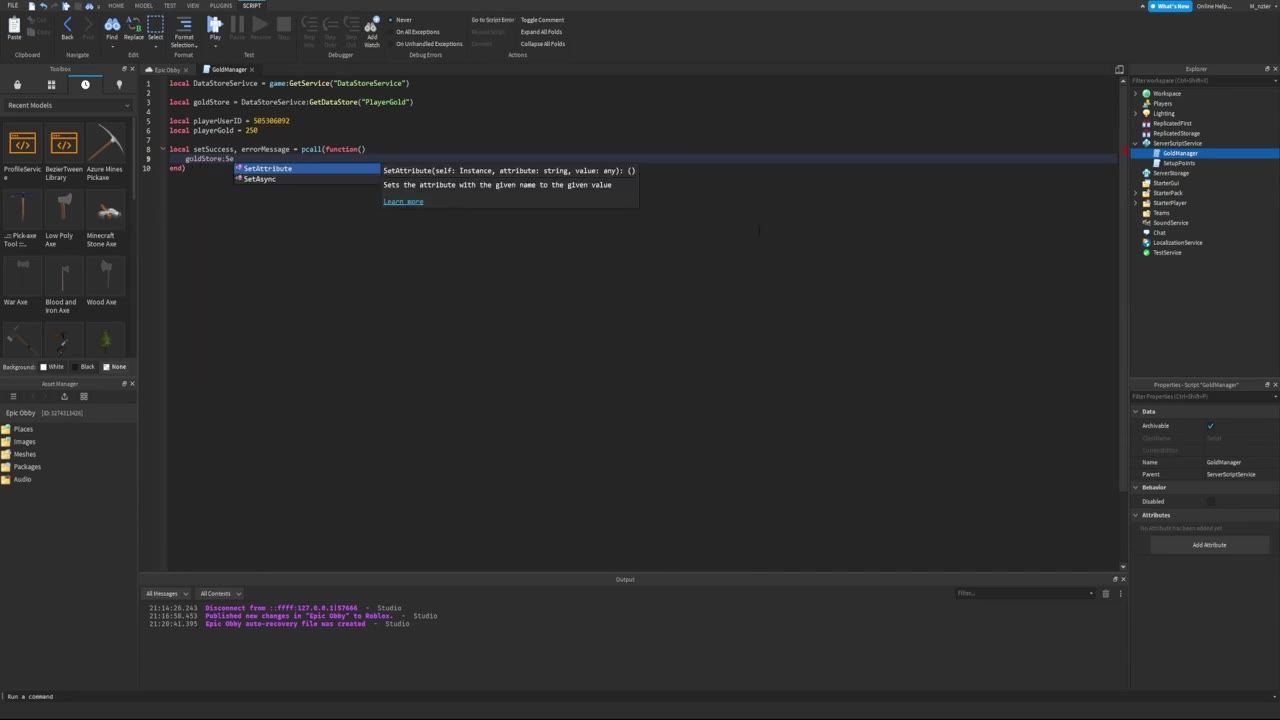Screen dimensions: 1280x720
Task: Collapse the Behavior properties section
Action: point(1136,487)
